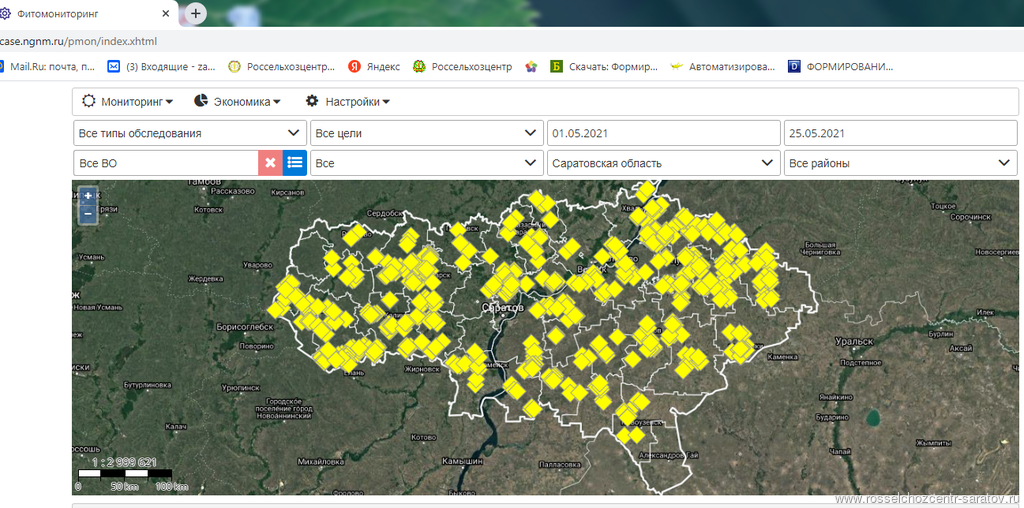Viewport: 1024px width, 508px height.
Task: Zoom out the map with minus button
Action: tap(88, 213)
